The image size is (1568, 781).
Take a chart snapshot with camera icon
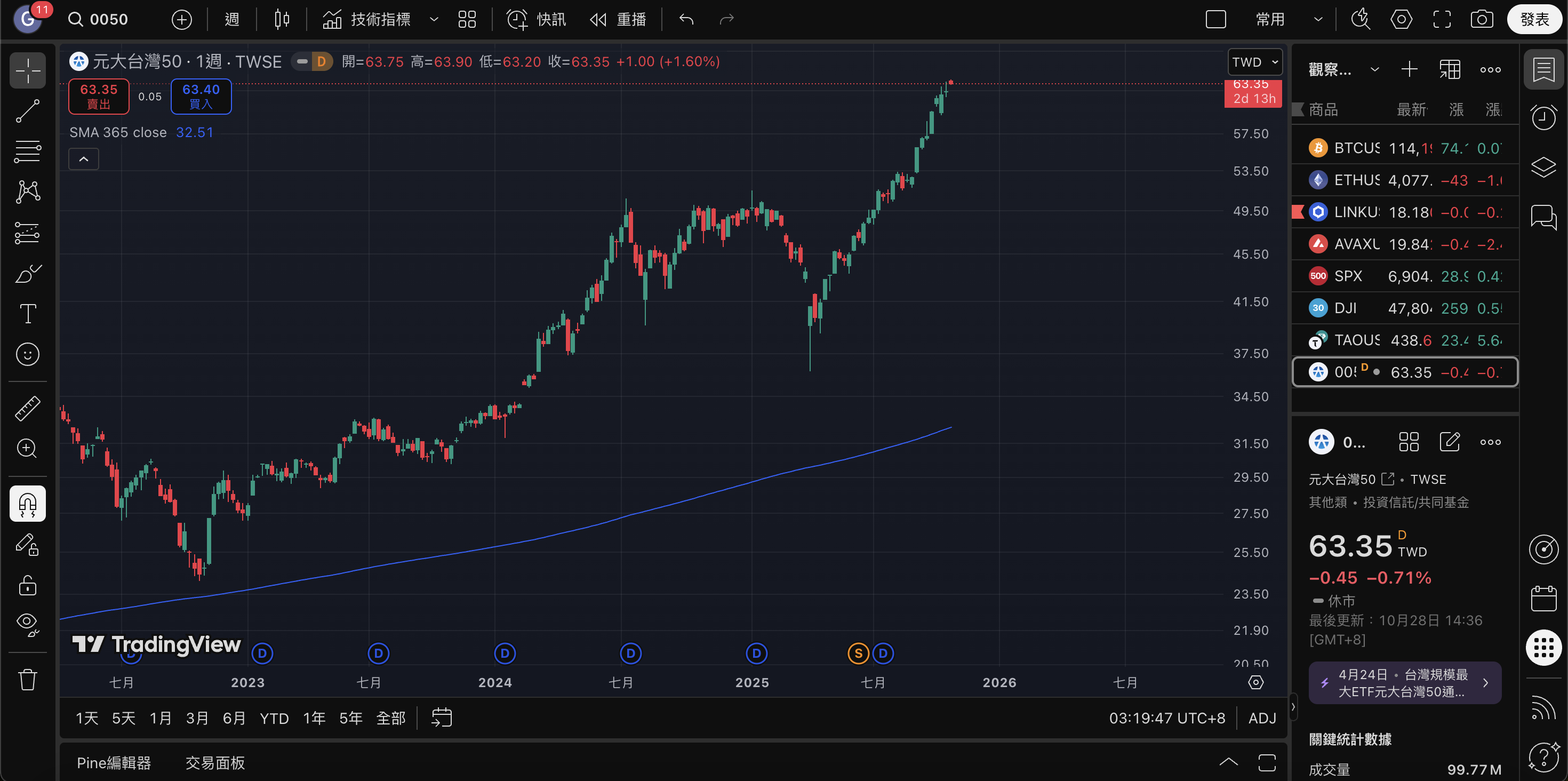[x=1482, y=20]
